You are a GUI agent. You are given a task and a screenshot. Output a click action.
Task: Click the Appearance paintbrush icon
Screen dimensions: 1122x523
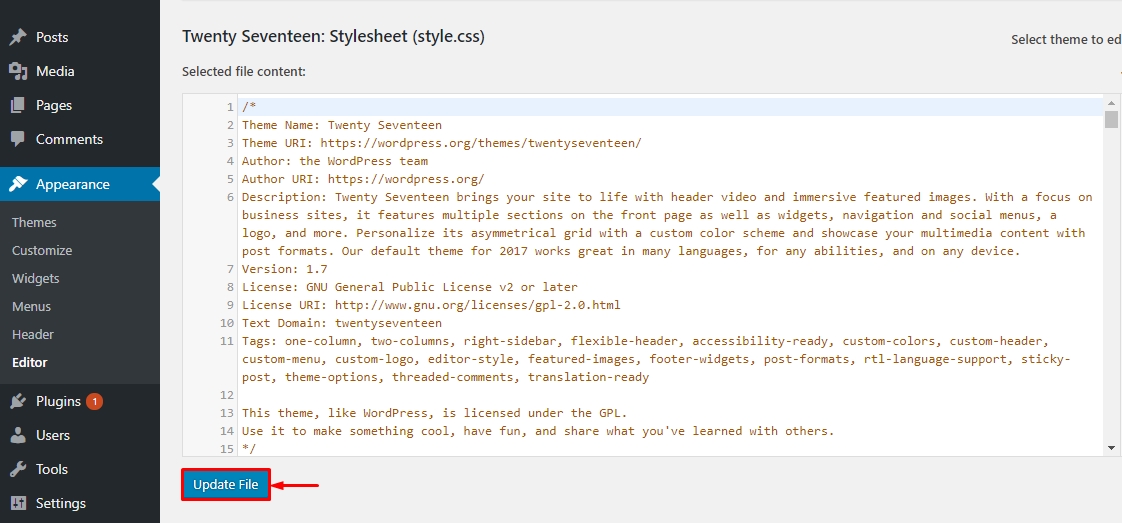pos(18,184)
